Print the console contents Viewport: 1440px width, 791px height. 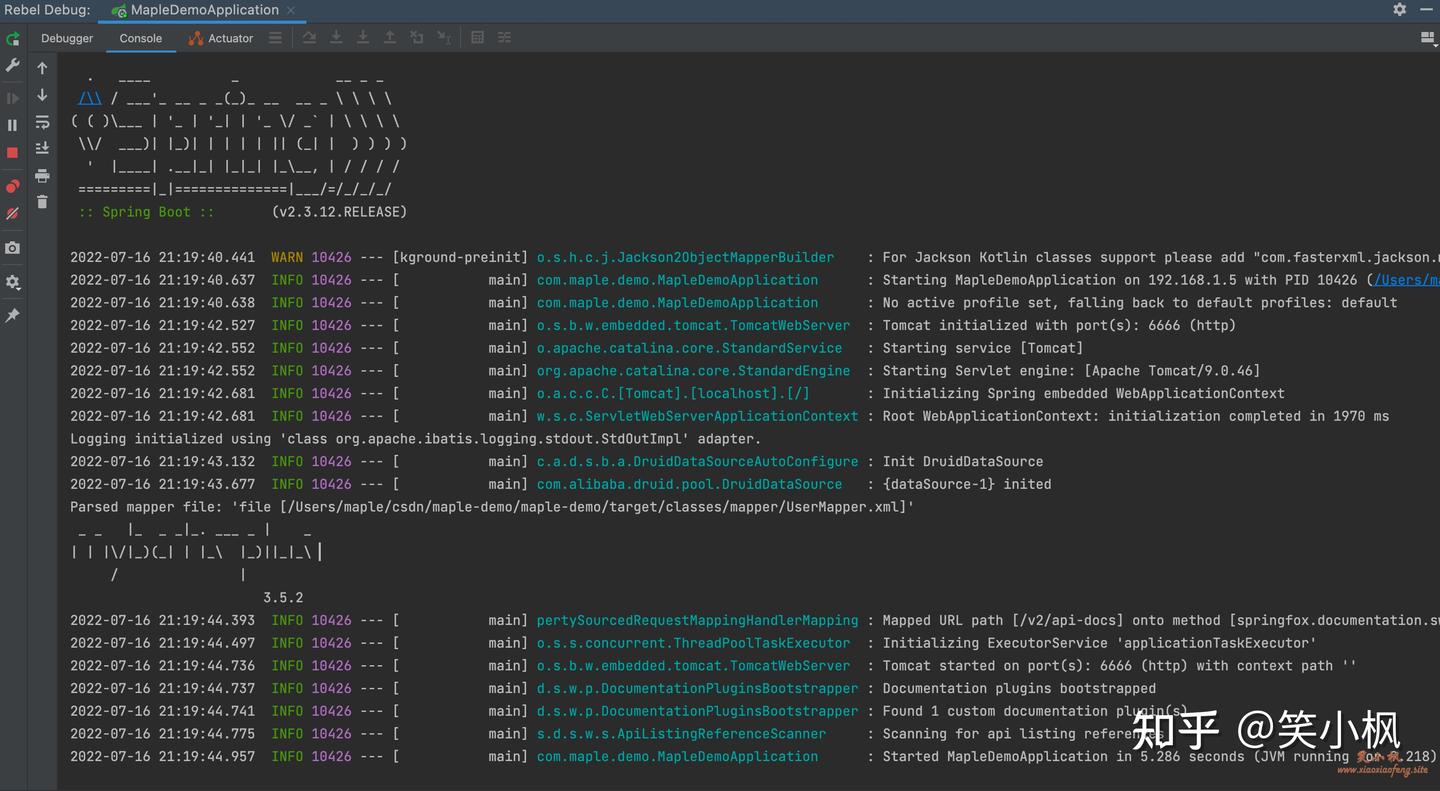42,175
